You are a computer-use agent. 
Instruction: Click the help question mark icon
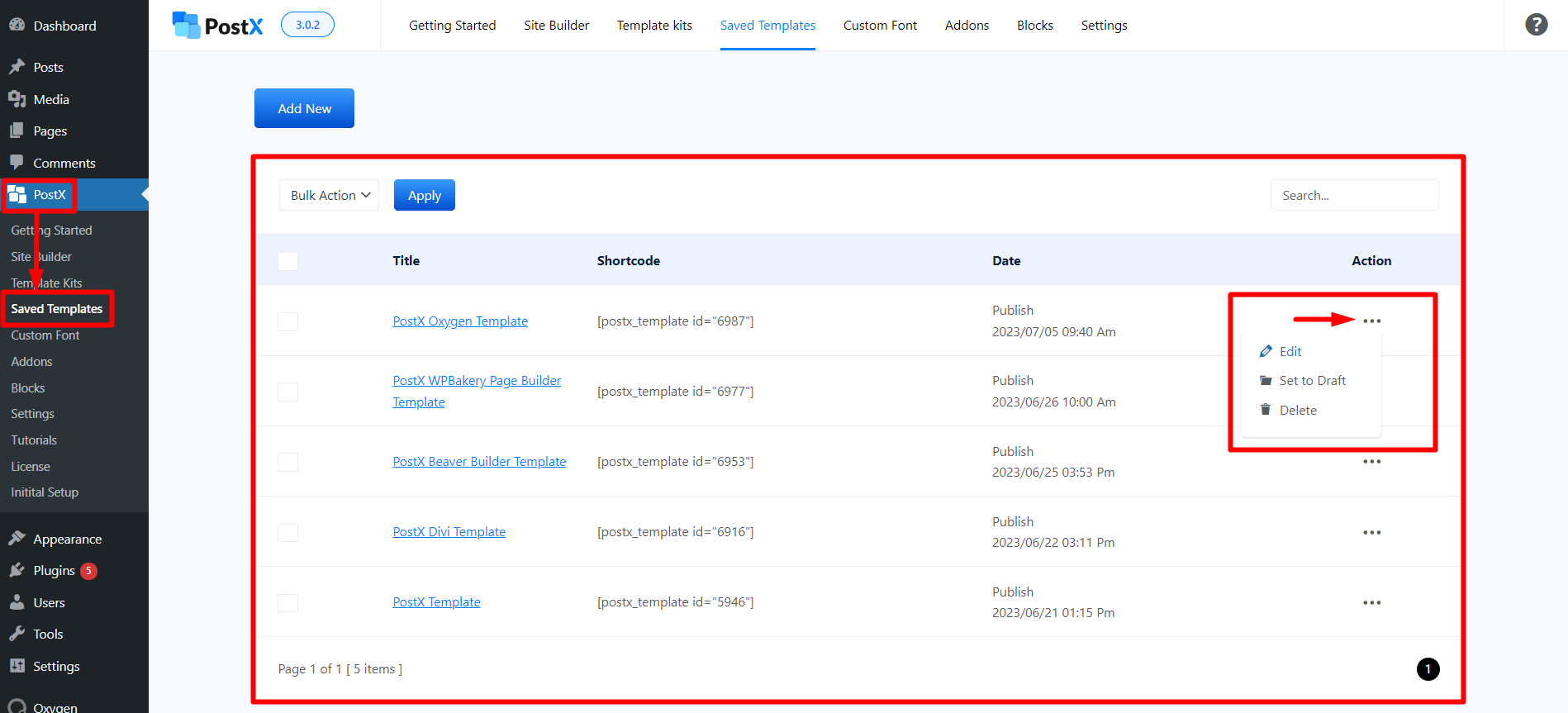point(1536,25)
